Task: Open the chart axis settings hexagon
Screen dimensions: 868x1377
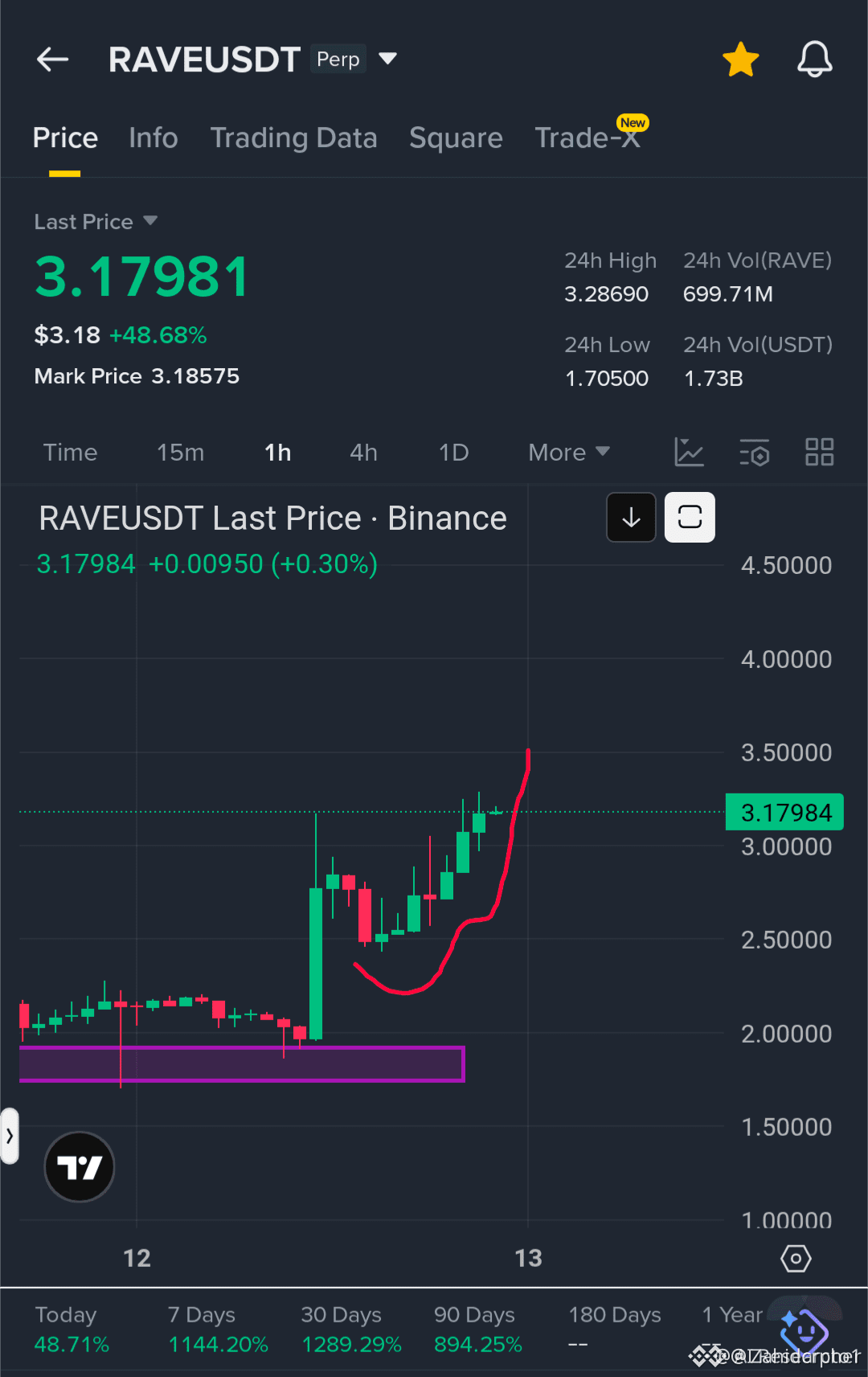Action: coord(796,1258)
